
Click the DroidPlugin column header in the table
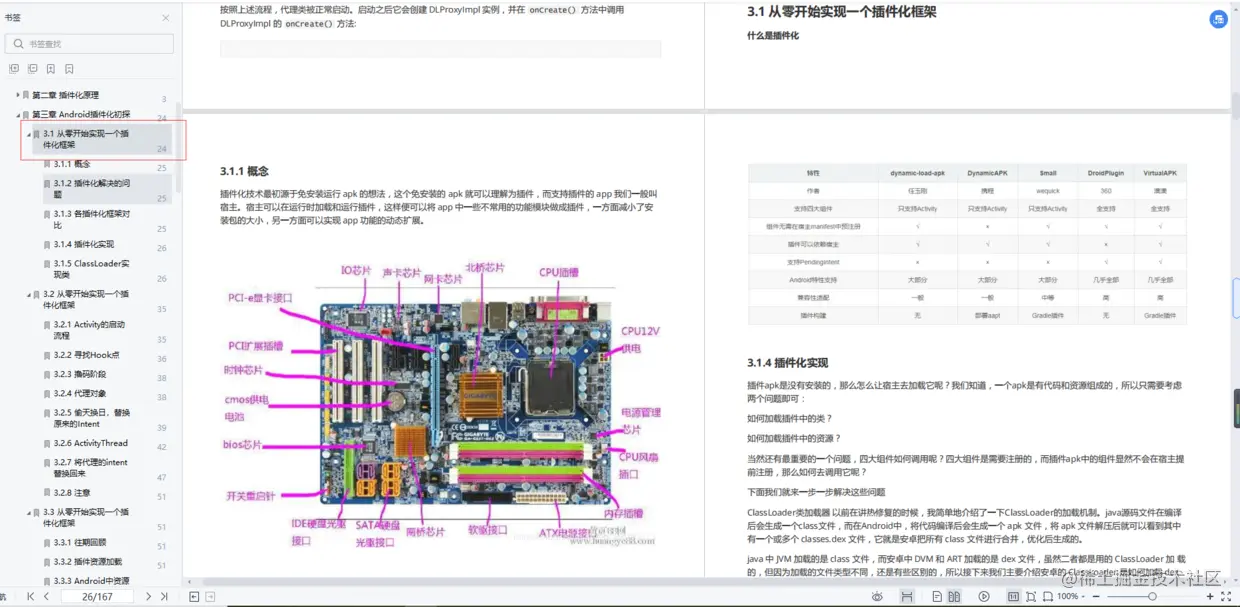click(1106, 173)
